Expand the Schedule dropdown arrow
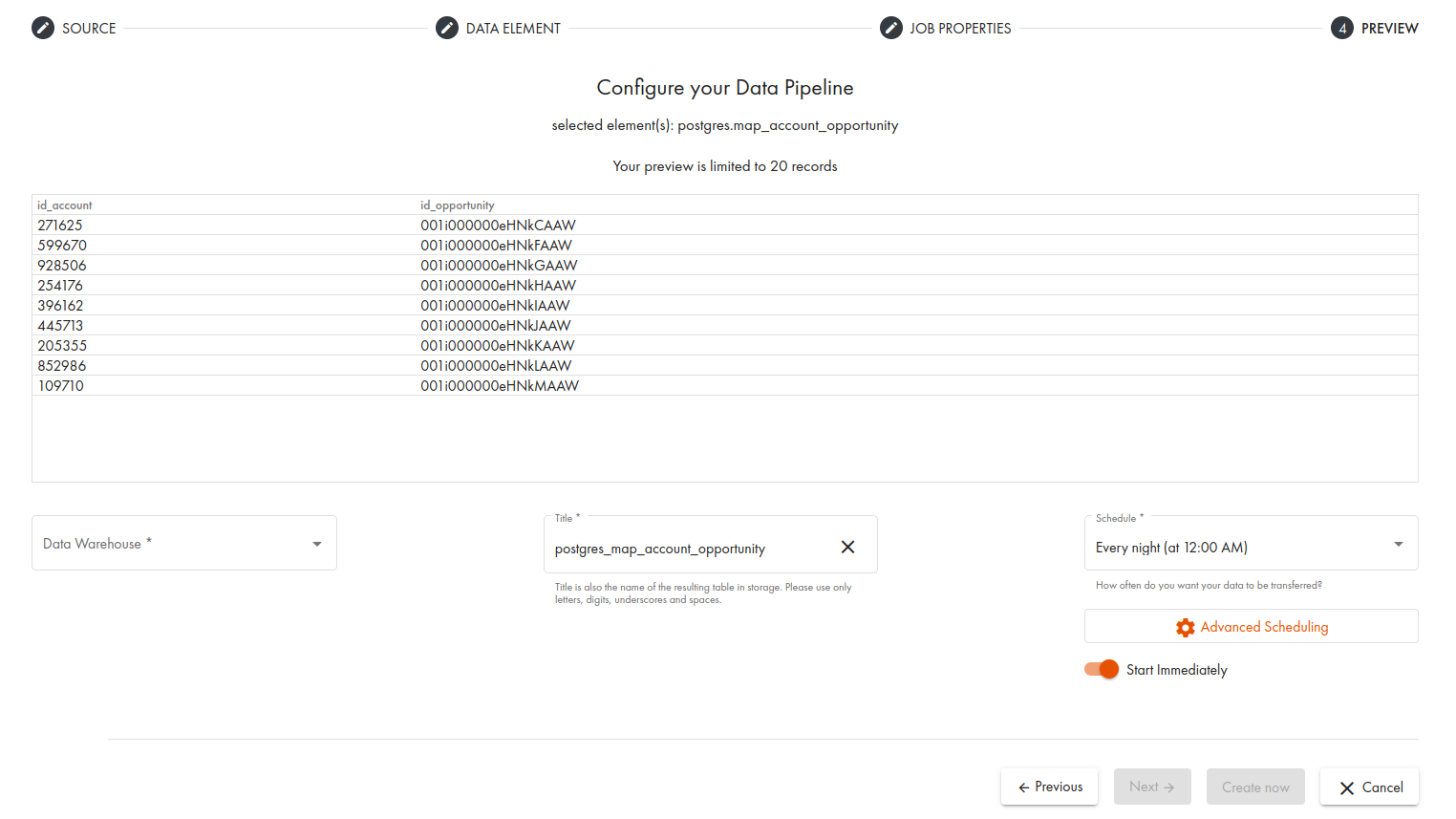The image size is (1456, 819). 1398,545
